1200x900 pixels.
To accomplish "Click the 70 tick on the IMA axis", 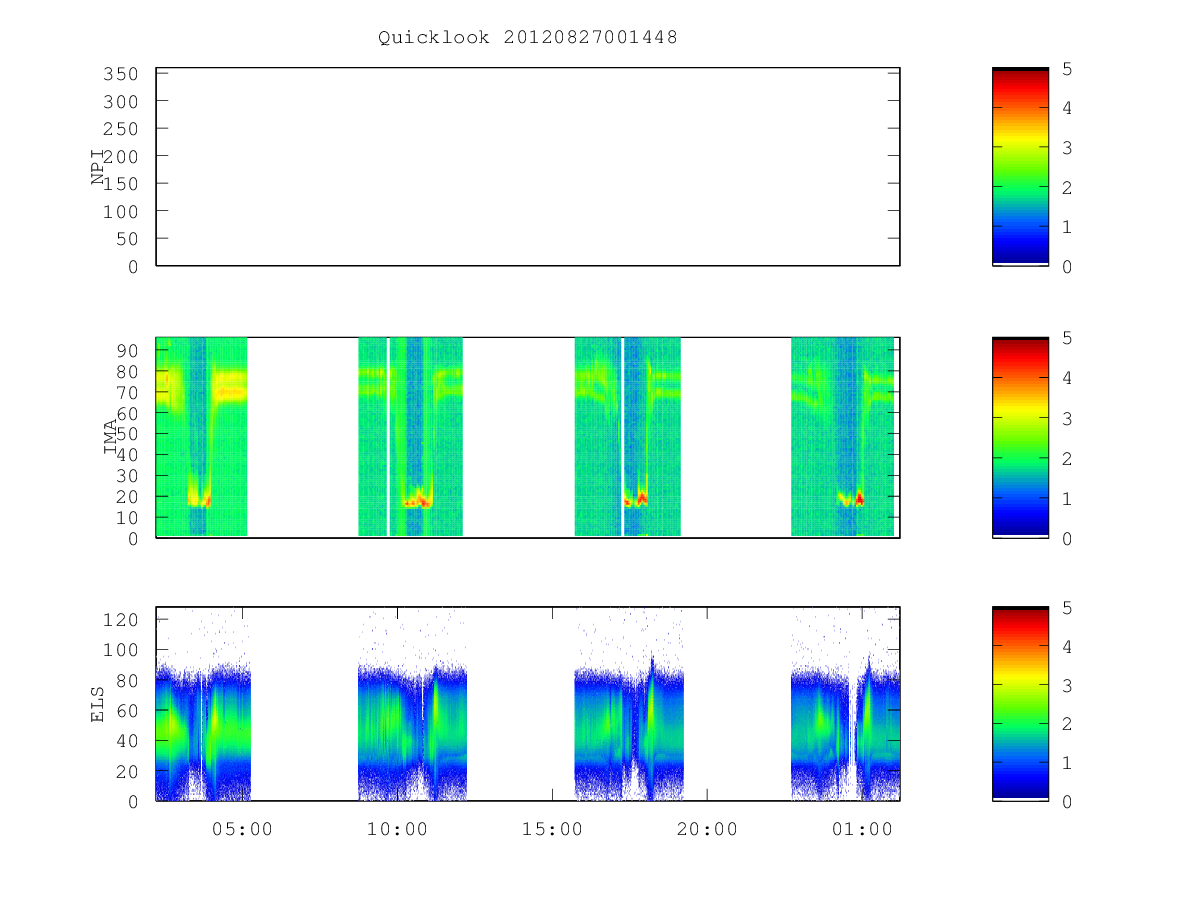I will point(127,392).
